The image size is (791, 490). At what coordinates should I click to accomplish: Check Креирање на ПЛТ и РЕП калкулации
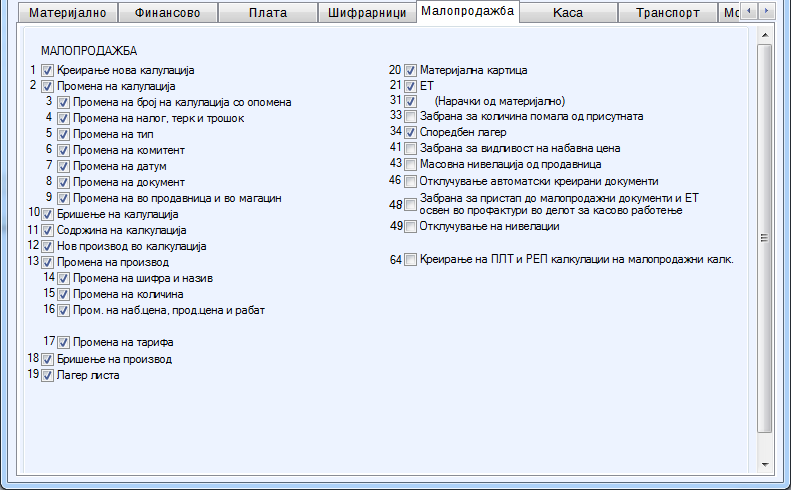click(411, 260)
